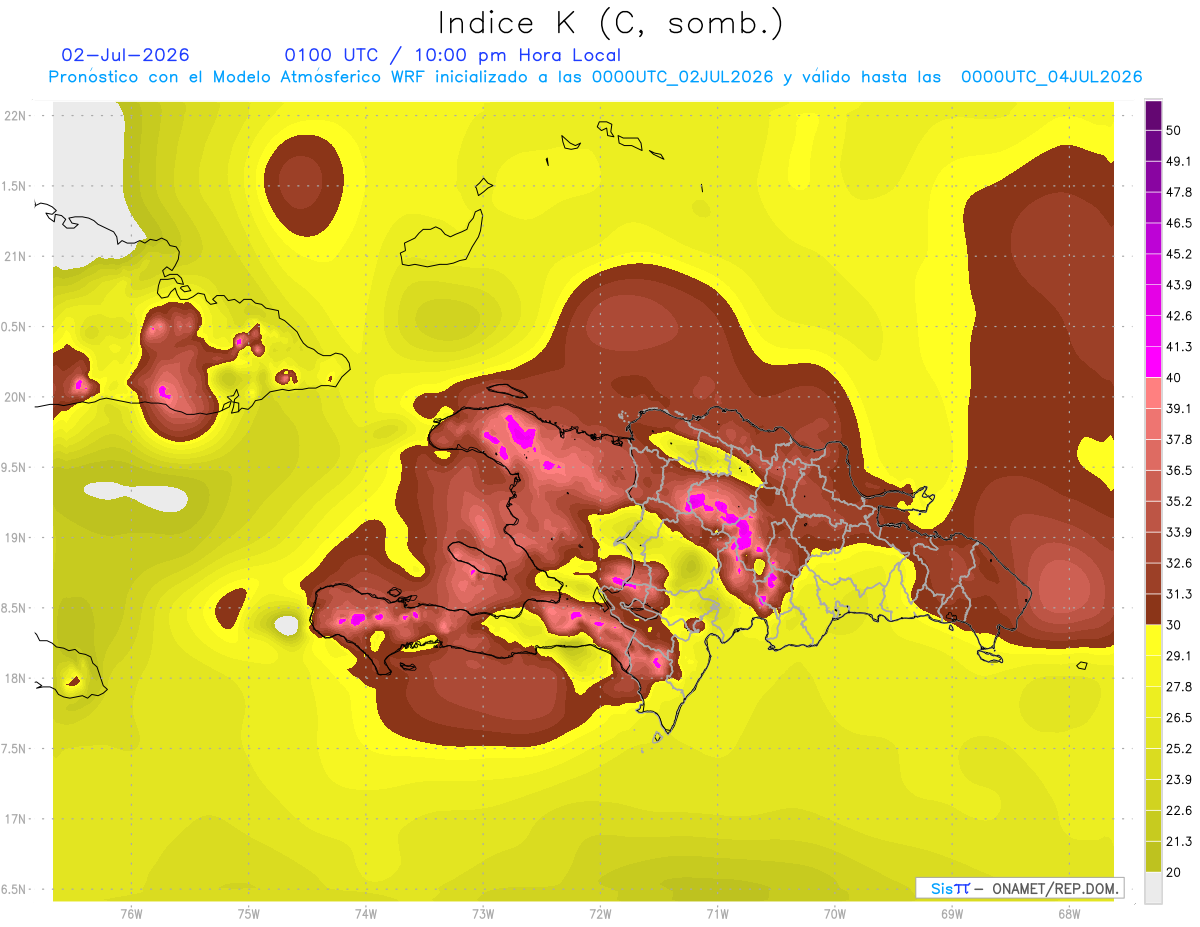
Task: Click the '29.1' colorbar value
Action: coord(1179,656)
